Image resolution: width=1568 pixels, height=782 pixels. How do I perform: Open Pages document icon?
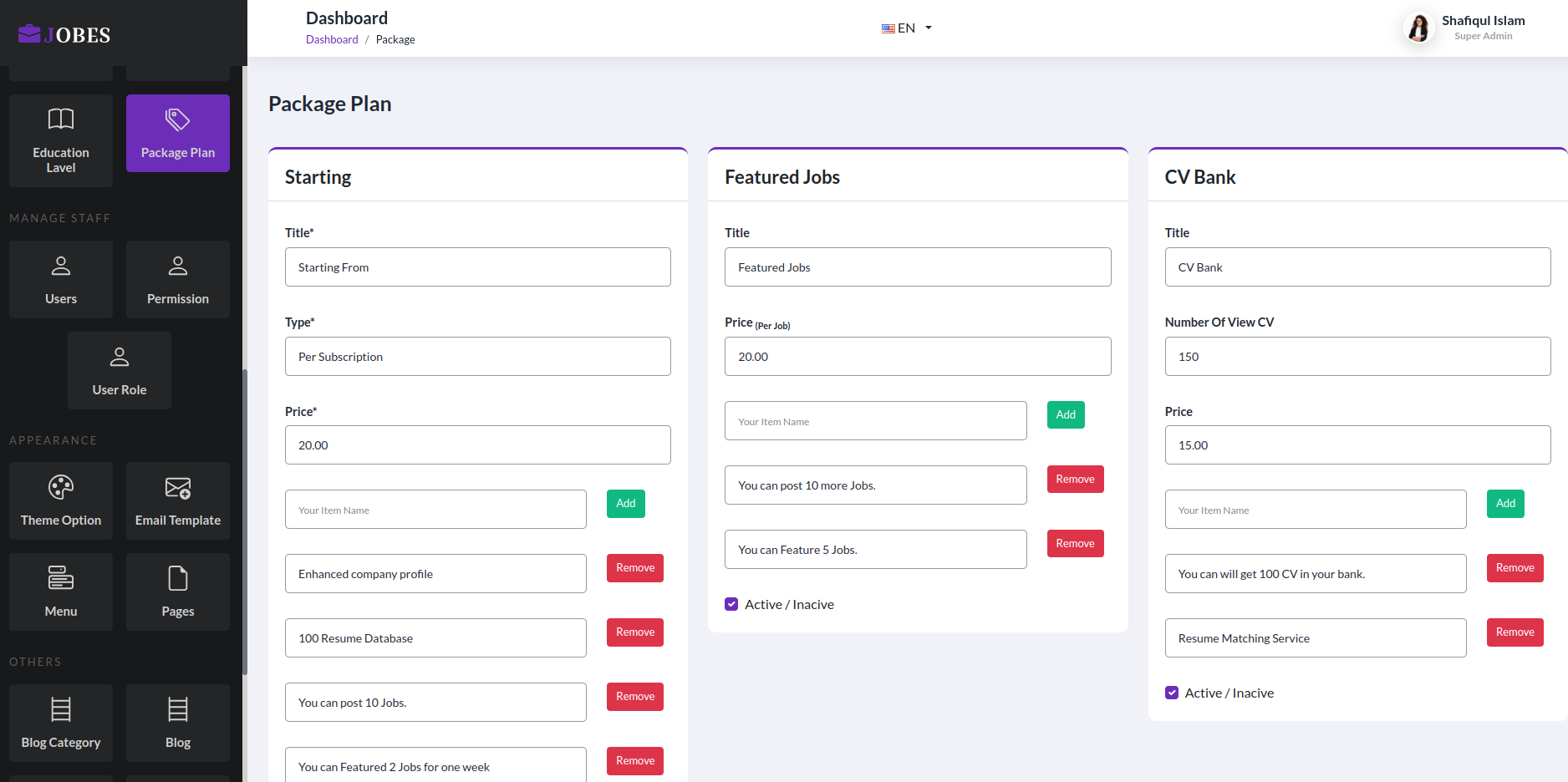point(178,578)
